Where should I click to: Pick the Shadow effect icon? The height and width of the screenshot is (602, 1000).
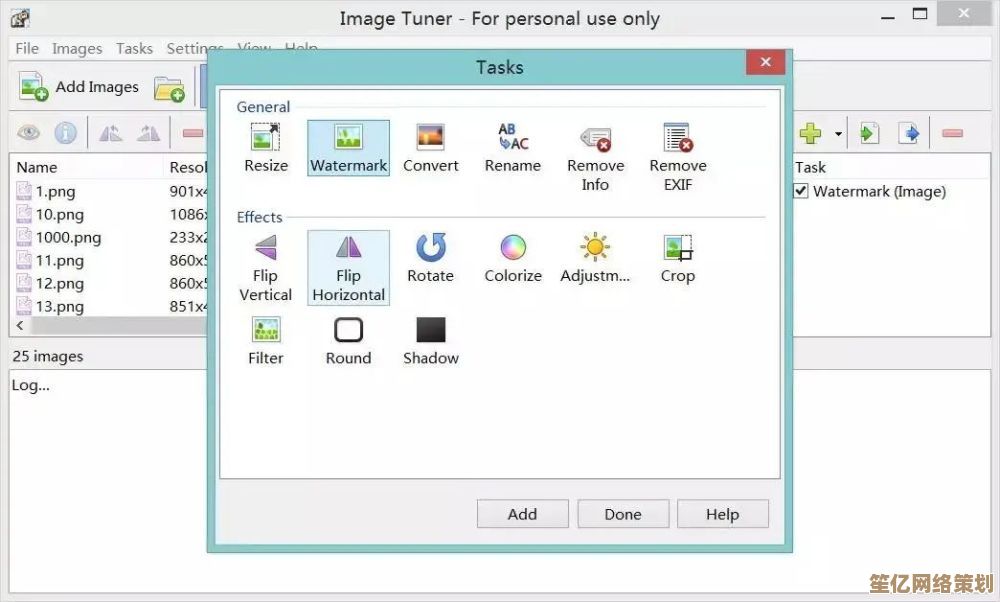tap(430, 341)
